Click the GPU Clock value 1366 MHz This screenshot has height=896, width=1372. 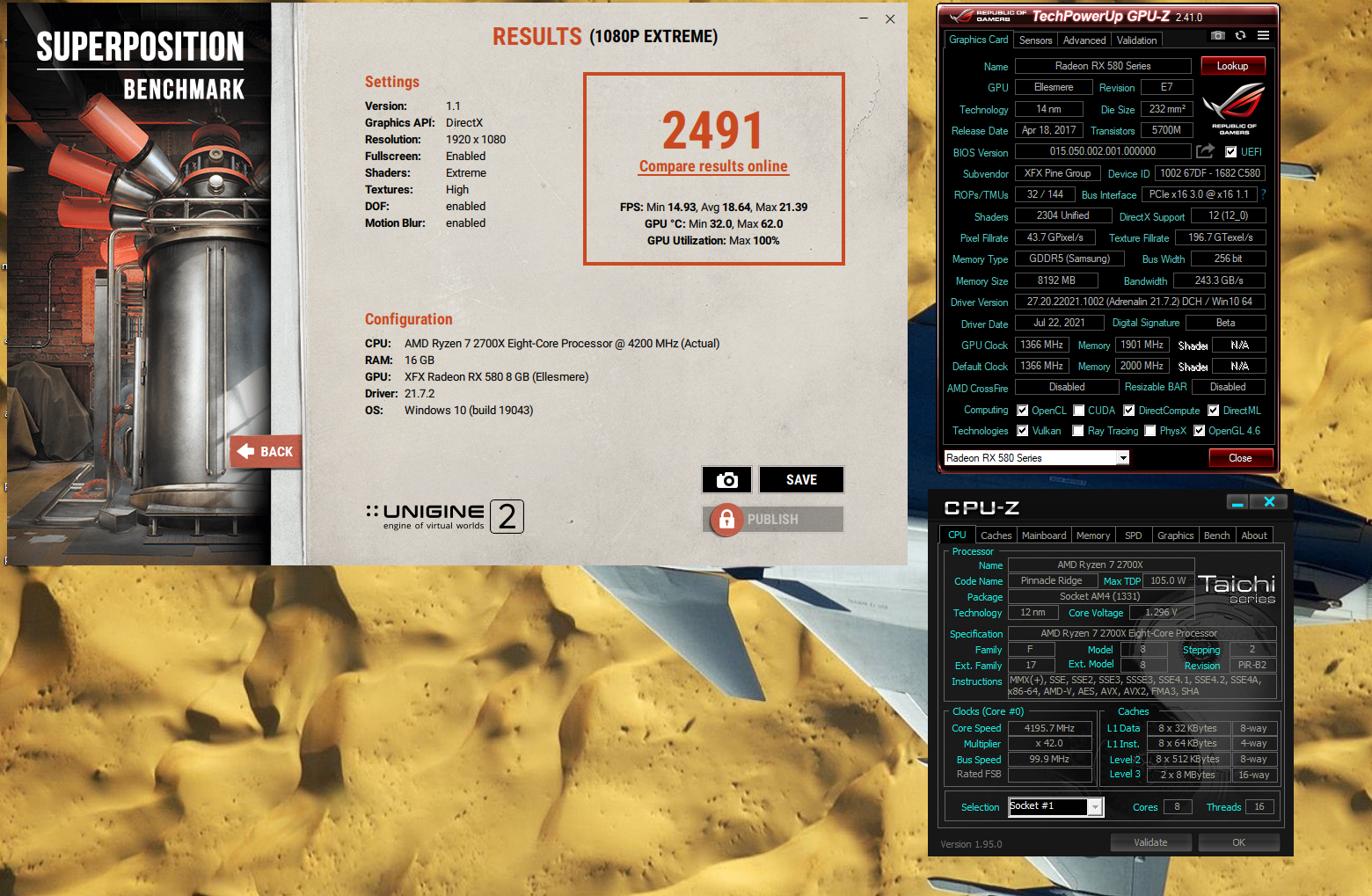click(1041, 345)
